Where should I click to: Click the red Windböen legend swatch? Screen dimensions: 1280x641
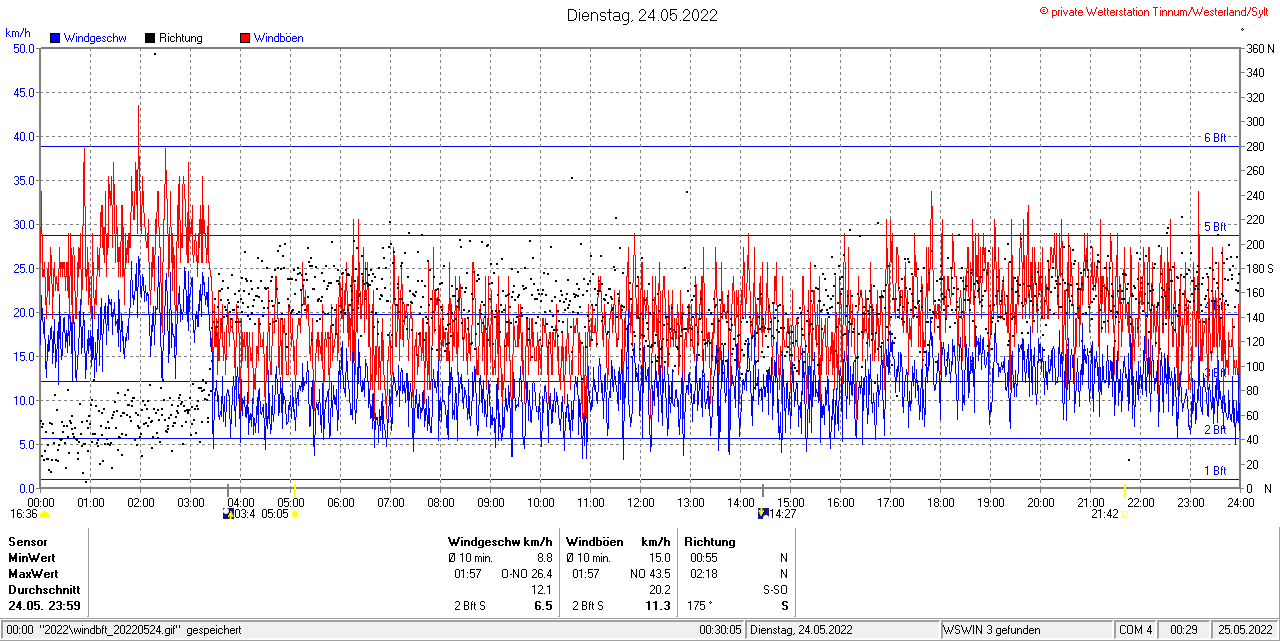pyautogui.click(x=245, y=38)
